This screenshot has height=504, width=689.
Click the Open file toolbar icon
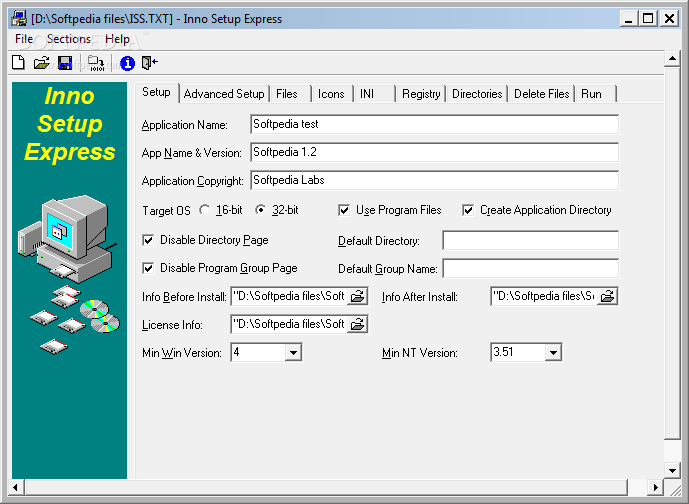point(42,63)
